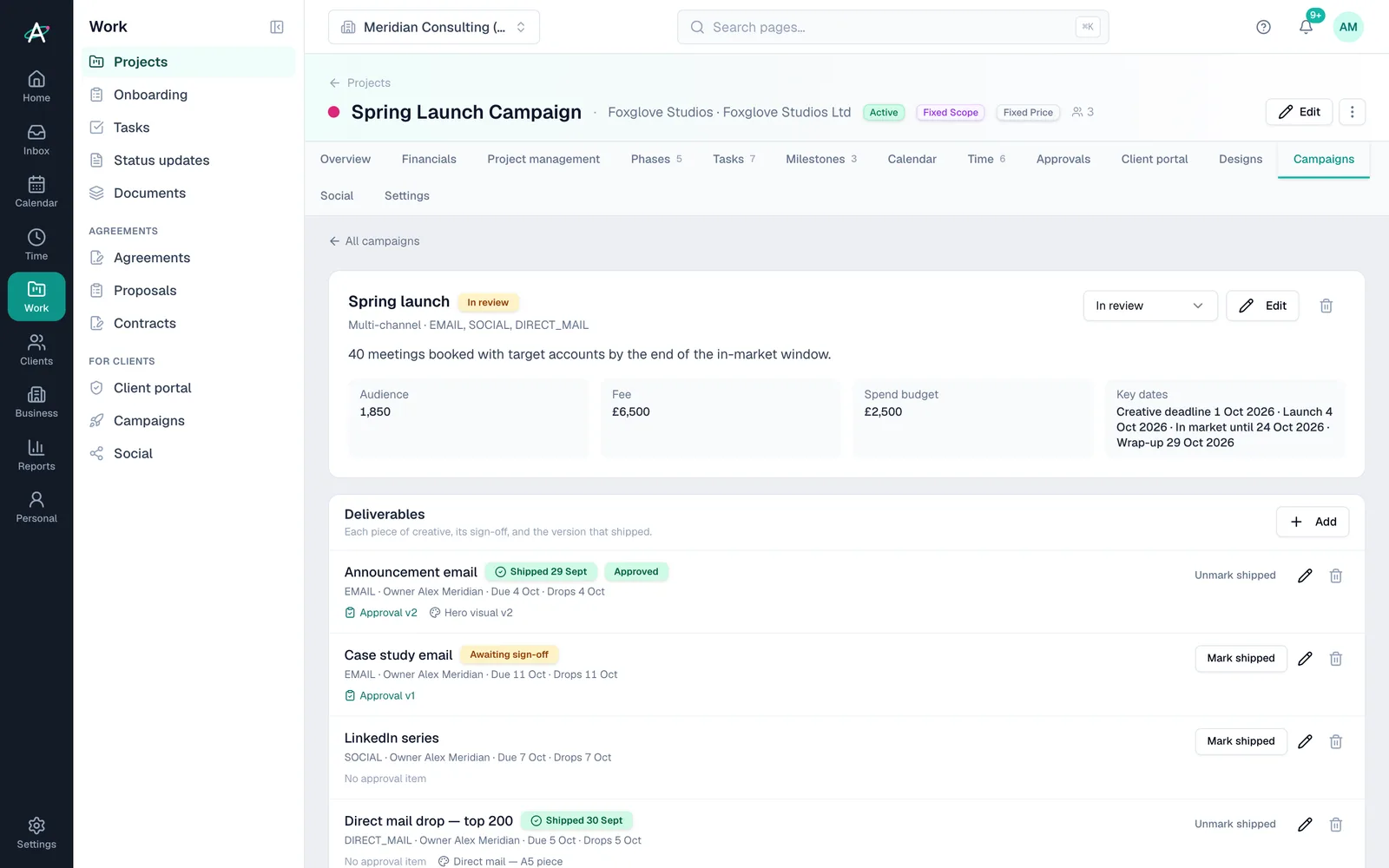1389x868 pixels.
Task: Edit the LinkedIn series deliverable
Action: click(1305, 741)
